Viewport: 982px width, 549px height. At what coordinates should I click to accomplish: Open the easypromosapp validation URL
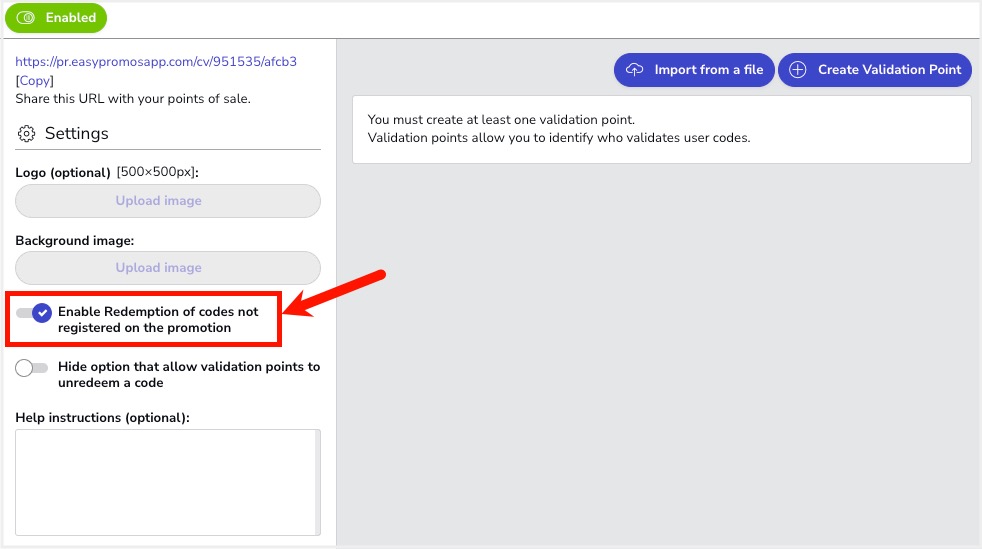pos(156,62)
